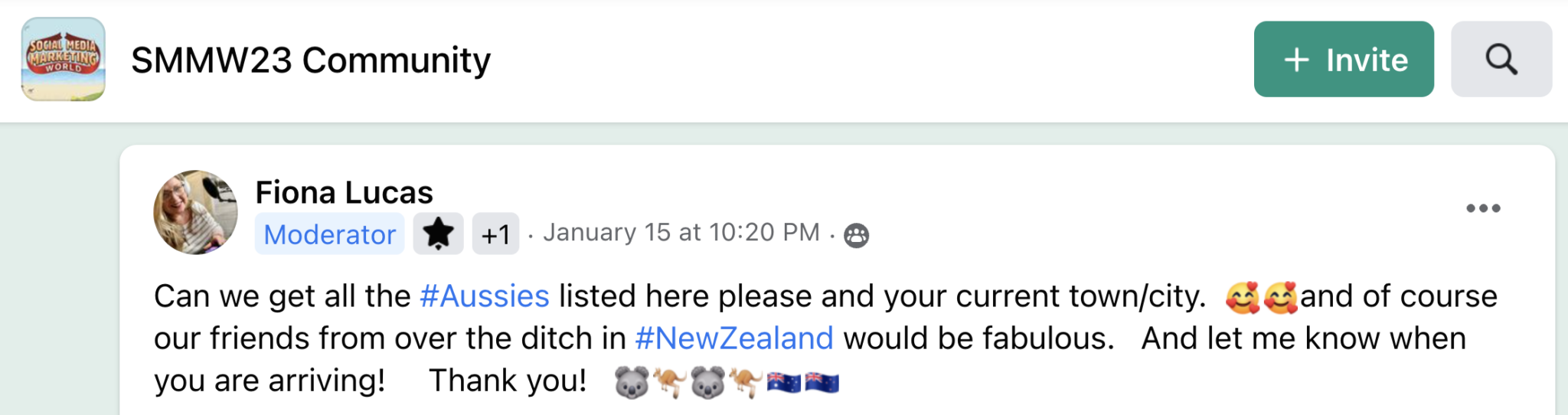Image resolution: width=1568 pixels, height=415 pixels.
Task: Open the #Aussies hashtag link
Action: [x=485, y=296]
